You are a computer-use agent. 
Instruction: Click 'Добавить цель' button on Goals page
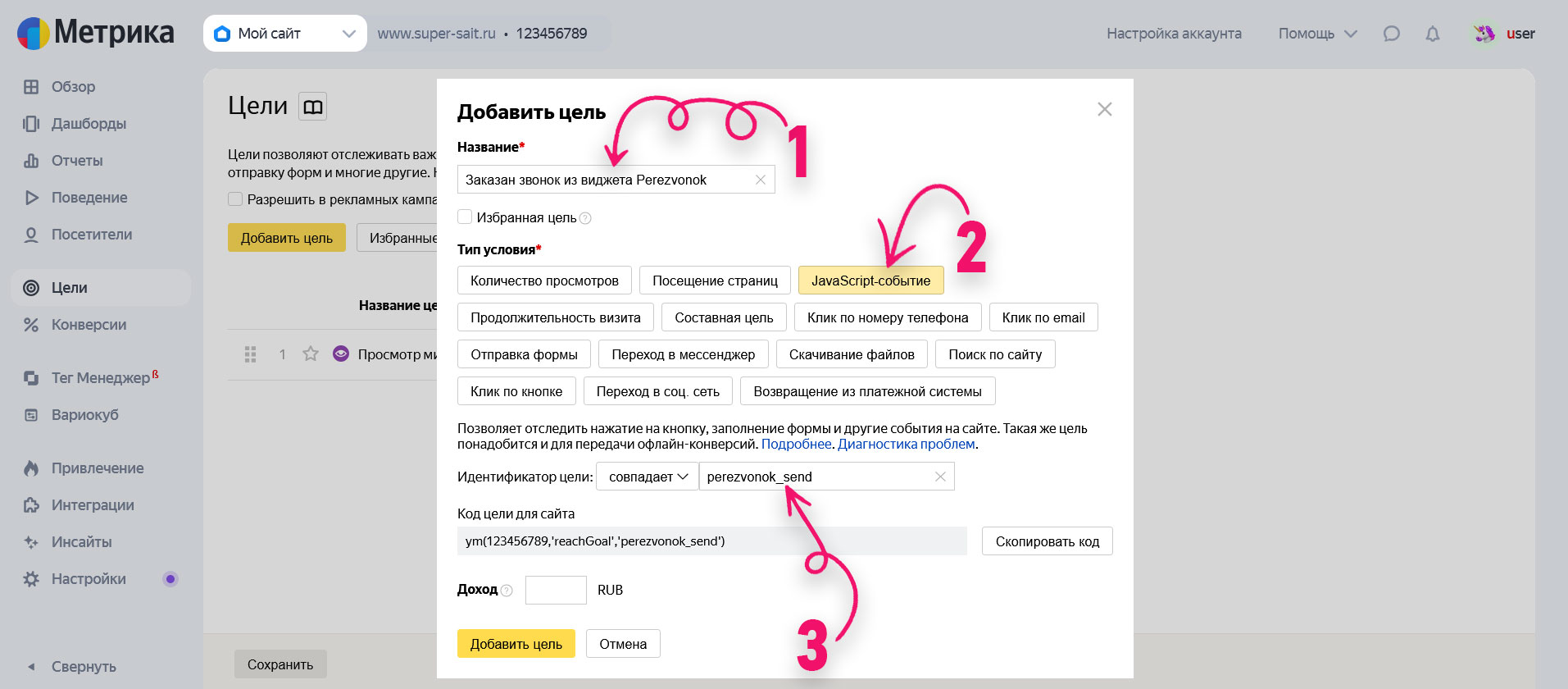coord(287,238)
